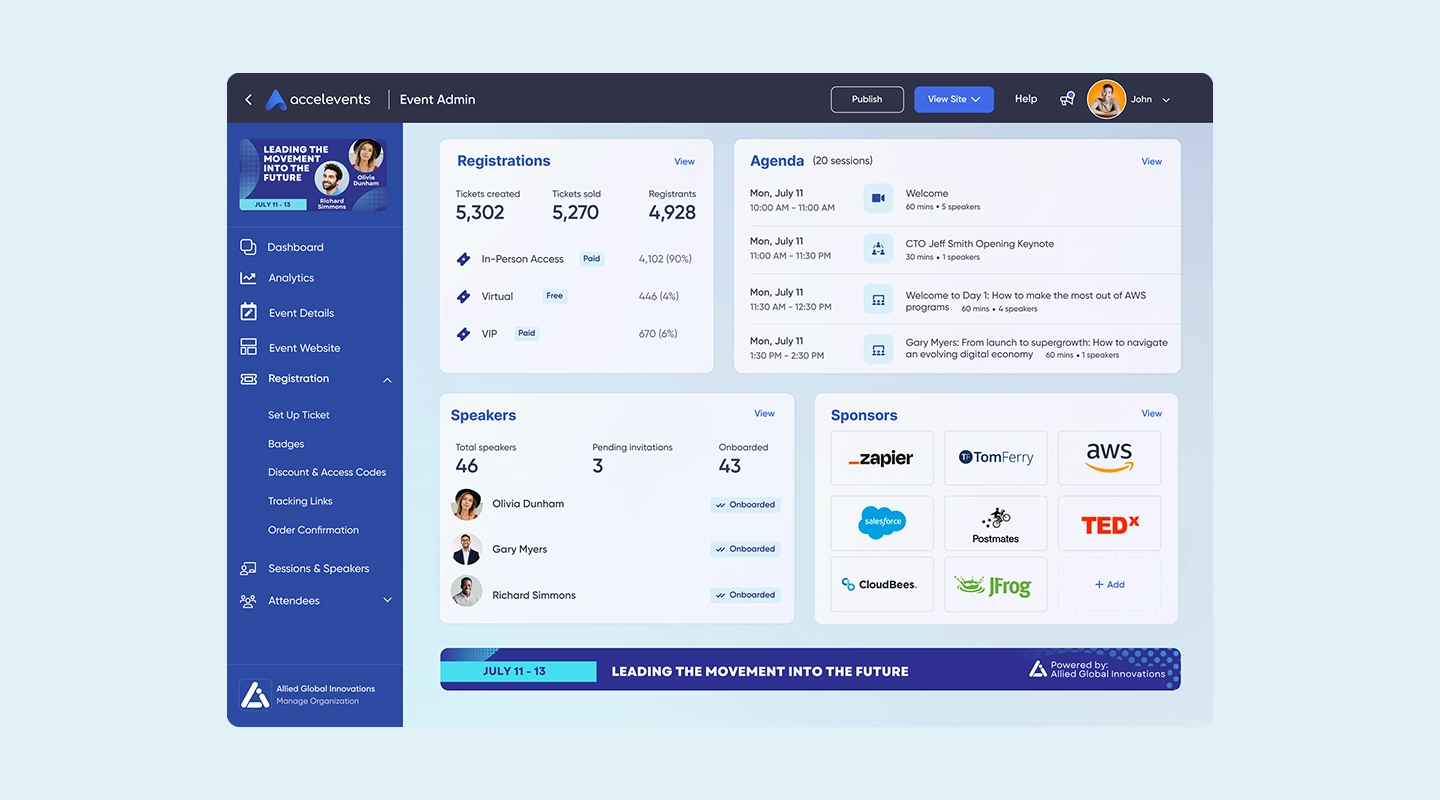Open the gift icon next to Help
Viewport: 1440px width, 800px height.
(1066, 99)
